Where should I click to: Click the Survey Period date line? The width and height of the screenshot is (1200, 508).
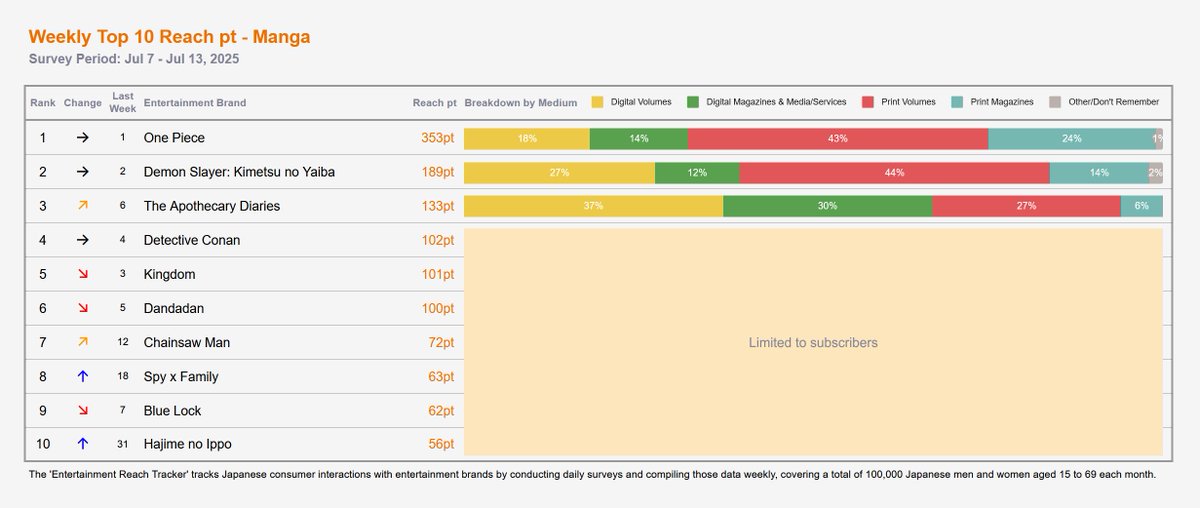(133, 59)
